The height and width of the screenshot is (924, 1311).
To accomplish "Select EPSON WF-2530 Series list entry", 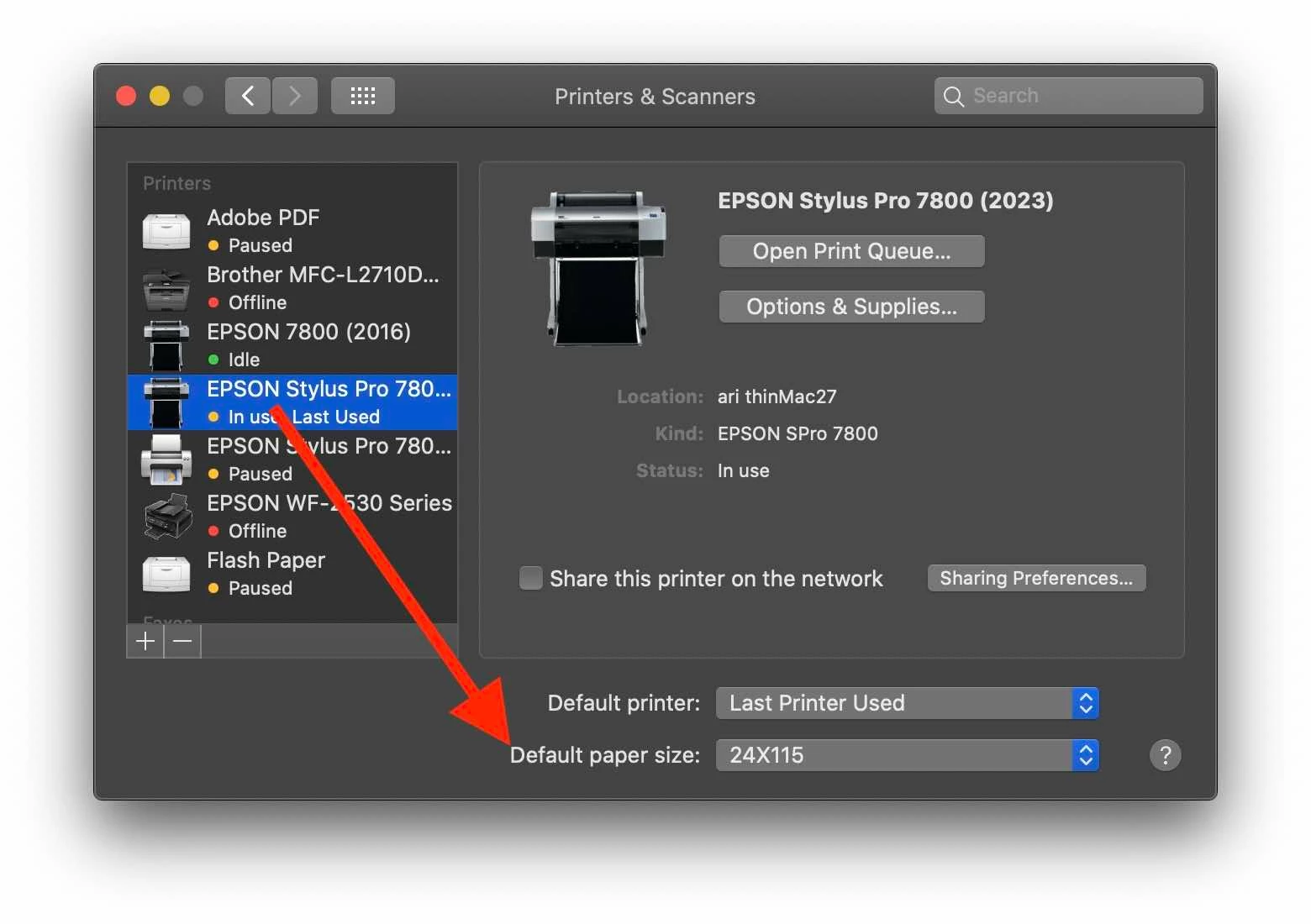I will coord(292,517).
